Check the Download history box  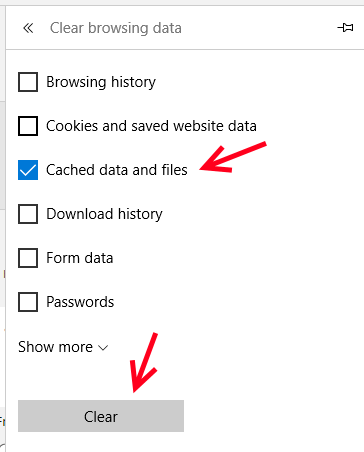coord(28,214)
